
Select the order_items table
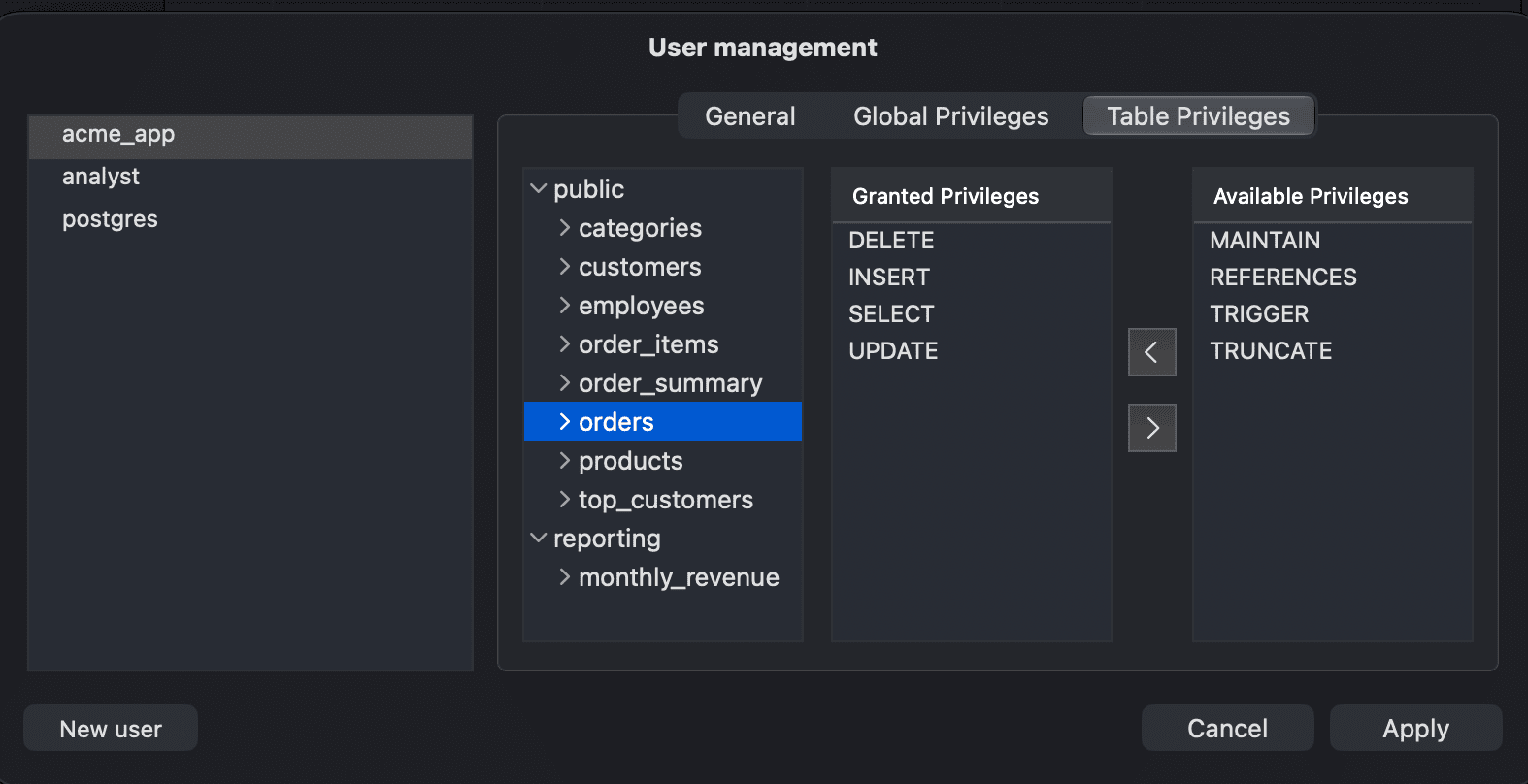(x=648, y=344)
